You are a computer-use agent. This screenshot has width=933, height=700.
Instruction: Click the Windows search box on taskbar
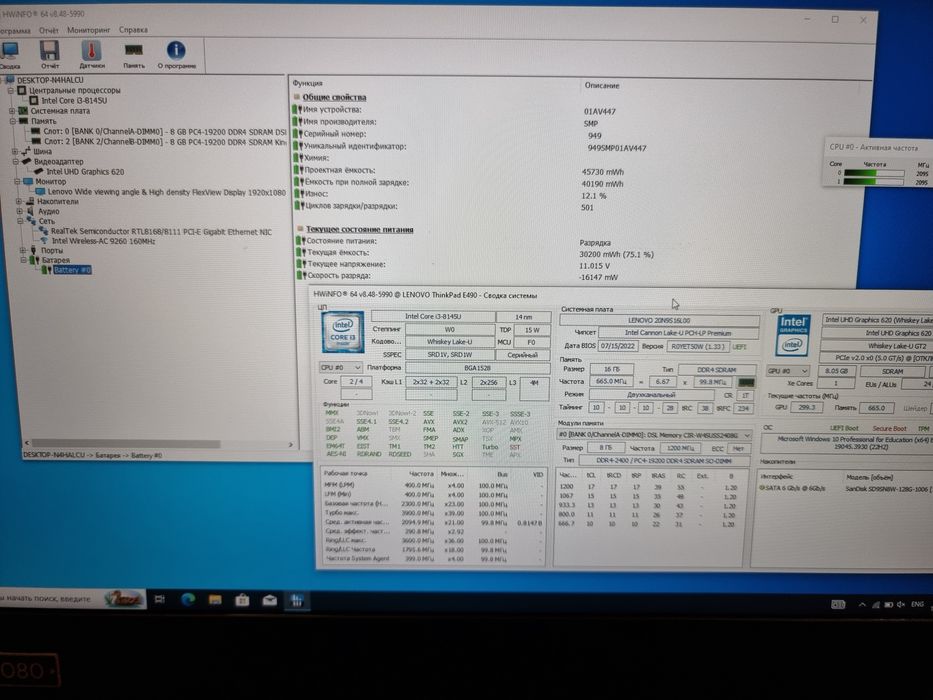(x=72, y=599)
